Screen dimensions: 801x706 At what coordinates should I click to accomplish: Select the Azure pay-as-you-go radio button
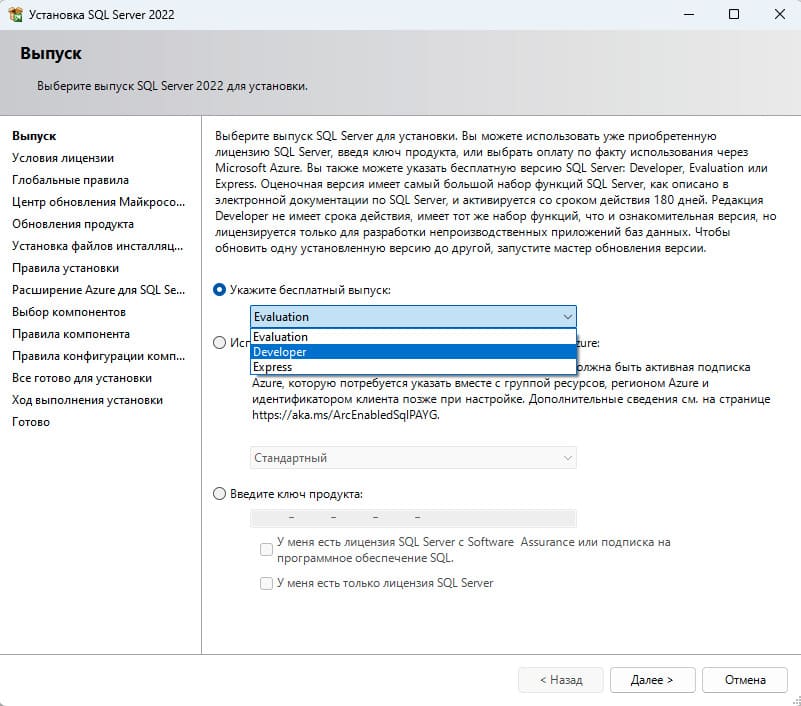[x=219, y=342]
